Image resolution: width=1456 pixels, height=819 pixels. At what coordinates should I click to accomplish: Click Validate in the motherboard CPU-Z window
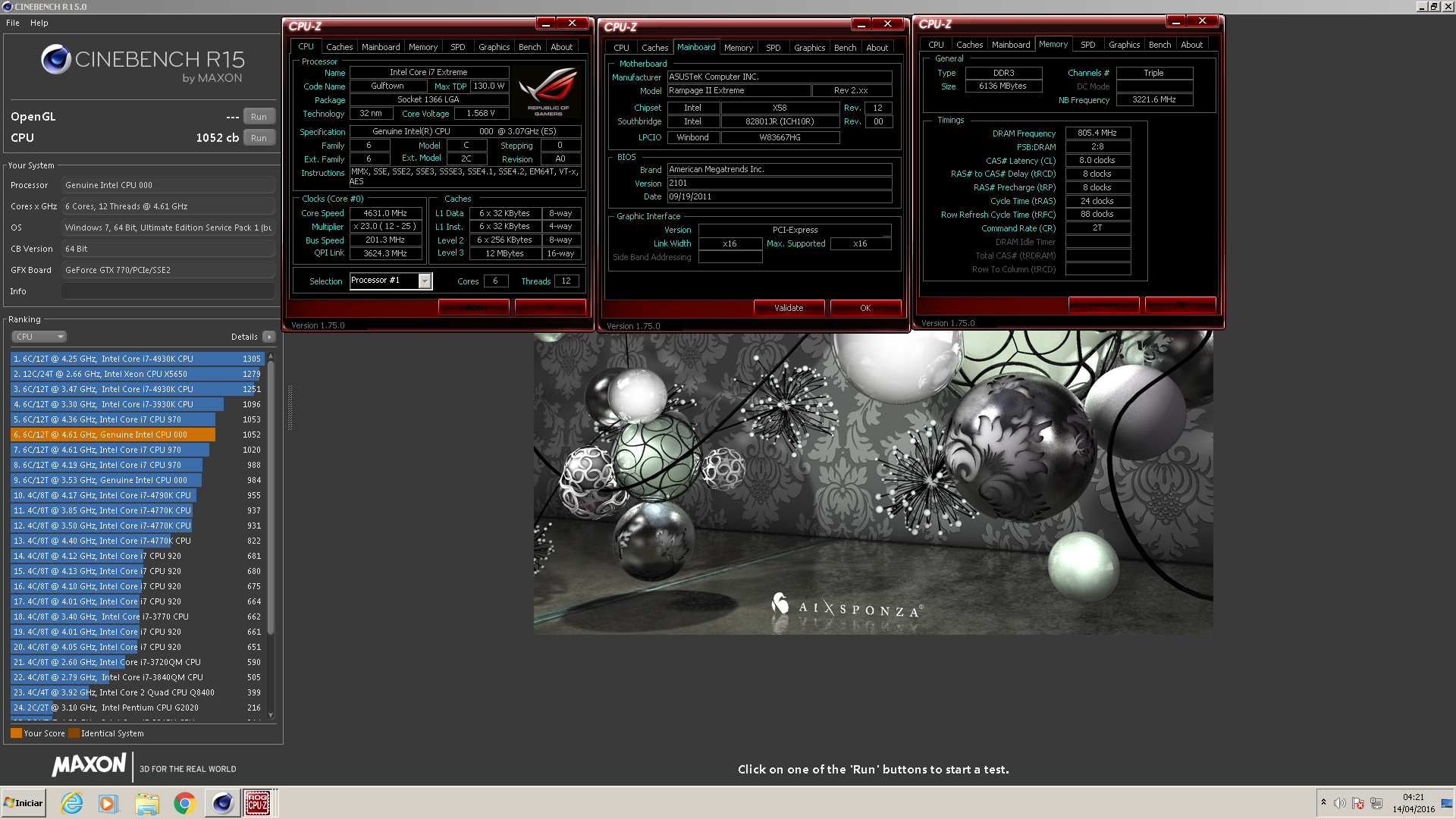(x=789, y=308)
